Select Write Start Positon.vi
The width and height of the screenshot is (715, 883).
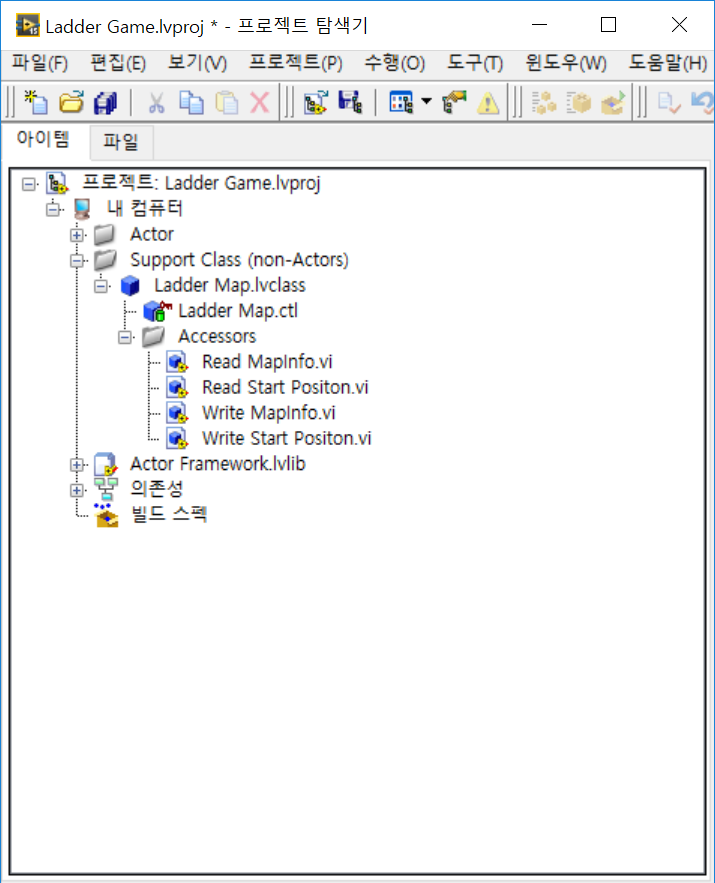point(287,438)
